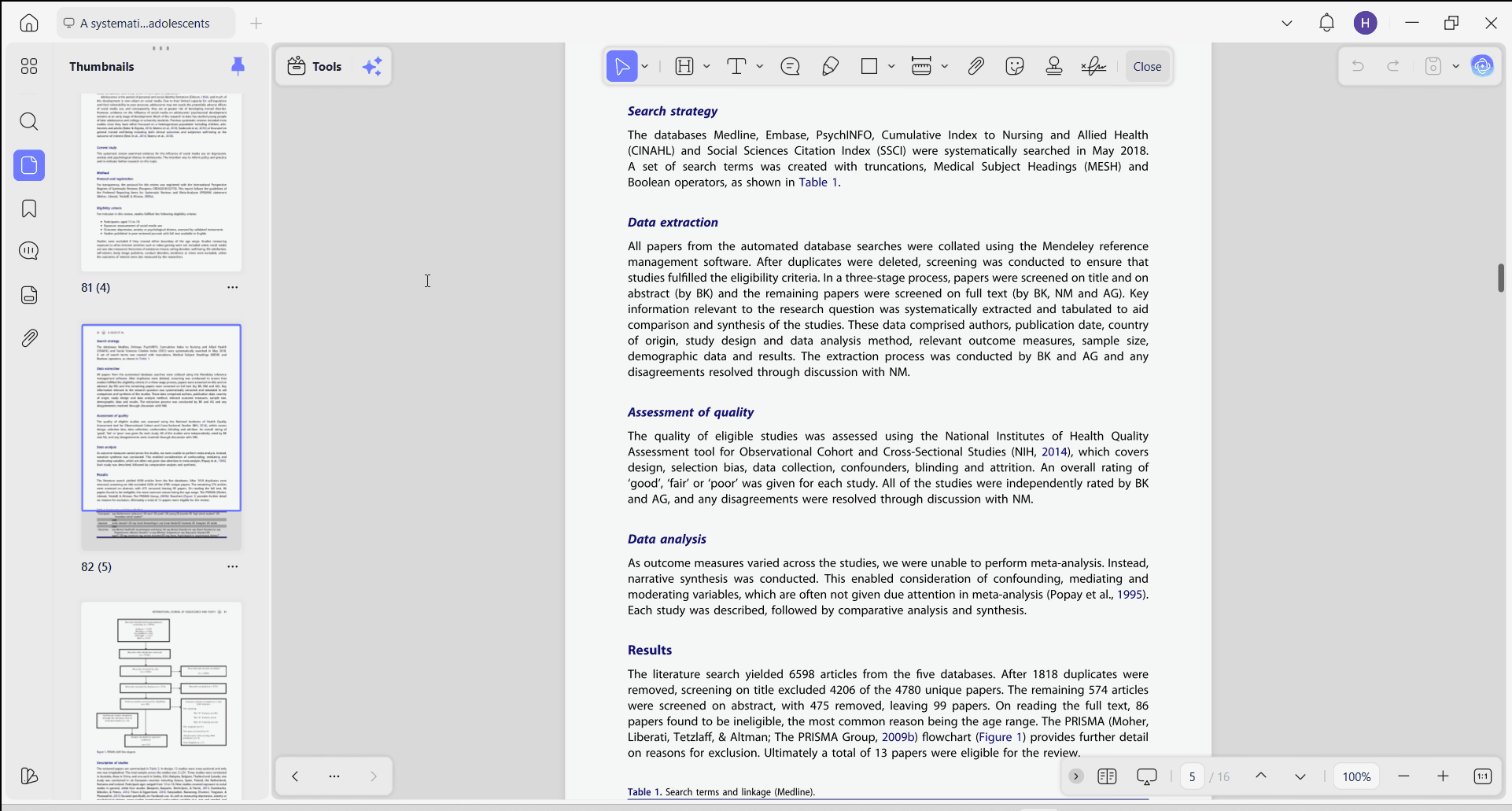
Task: Open notifications bell icon
Action: [1326, 23]
